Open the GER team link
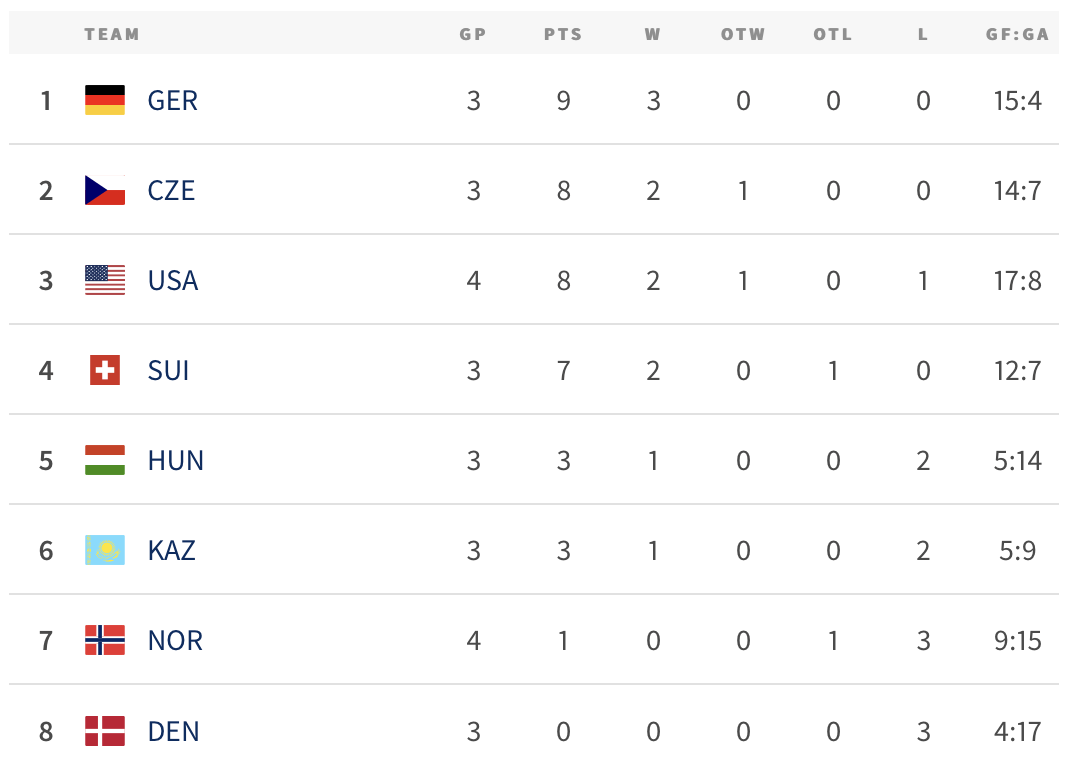The image size is (1070, 770). (x=173, y=101)
